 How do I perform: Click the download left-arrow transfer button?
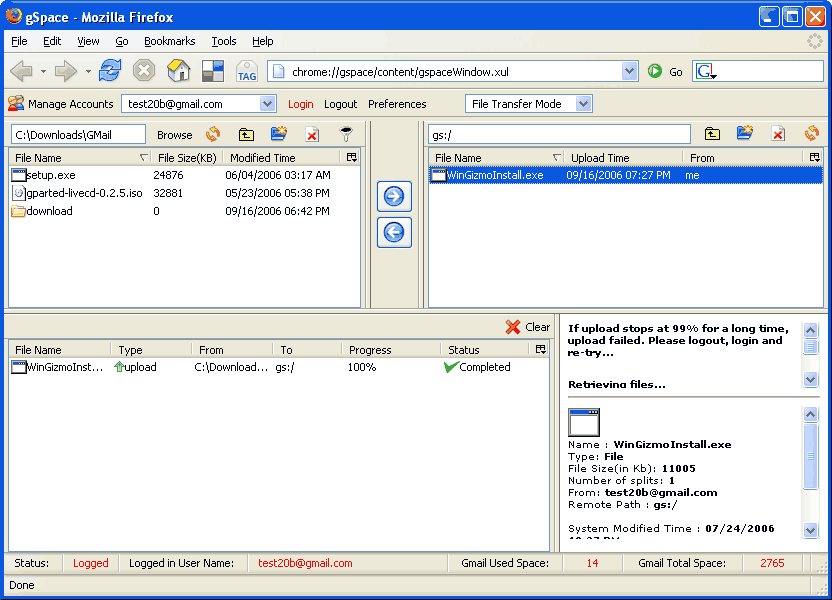pos(394,232)
